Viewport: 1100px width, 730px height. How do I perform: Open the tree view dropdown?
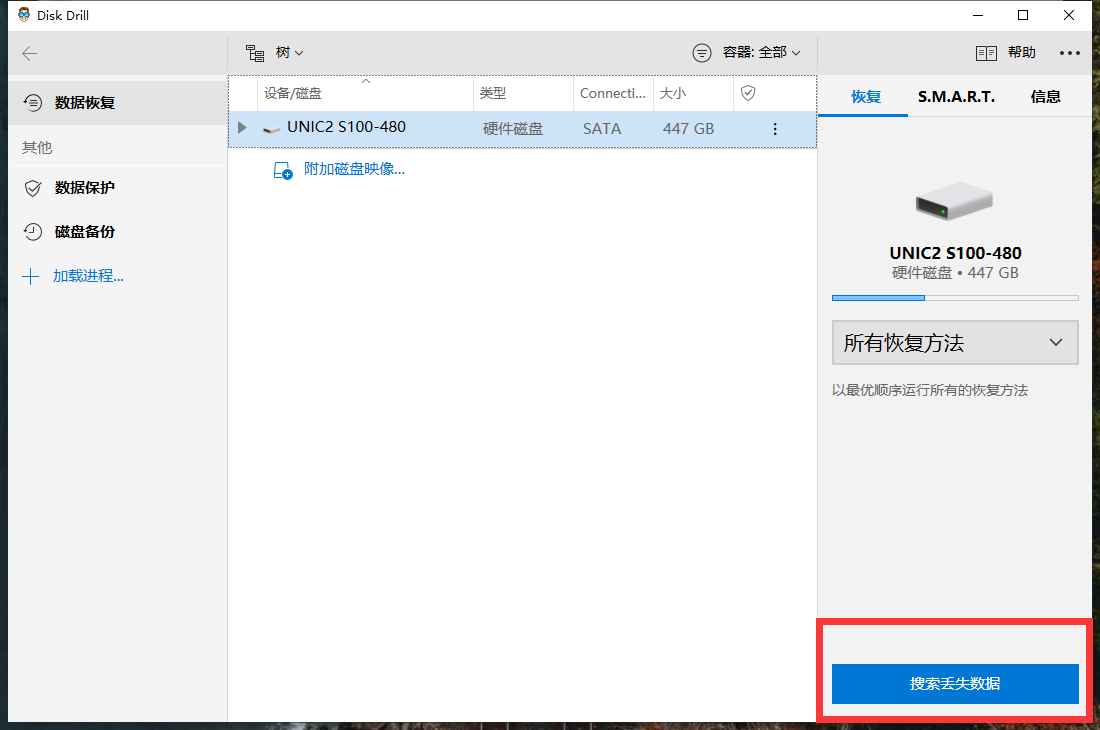289,53
